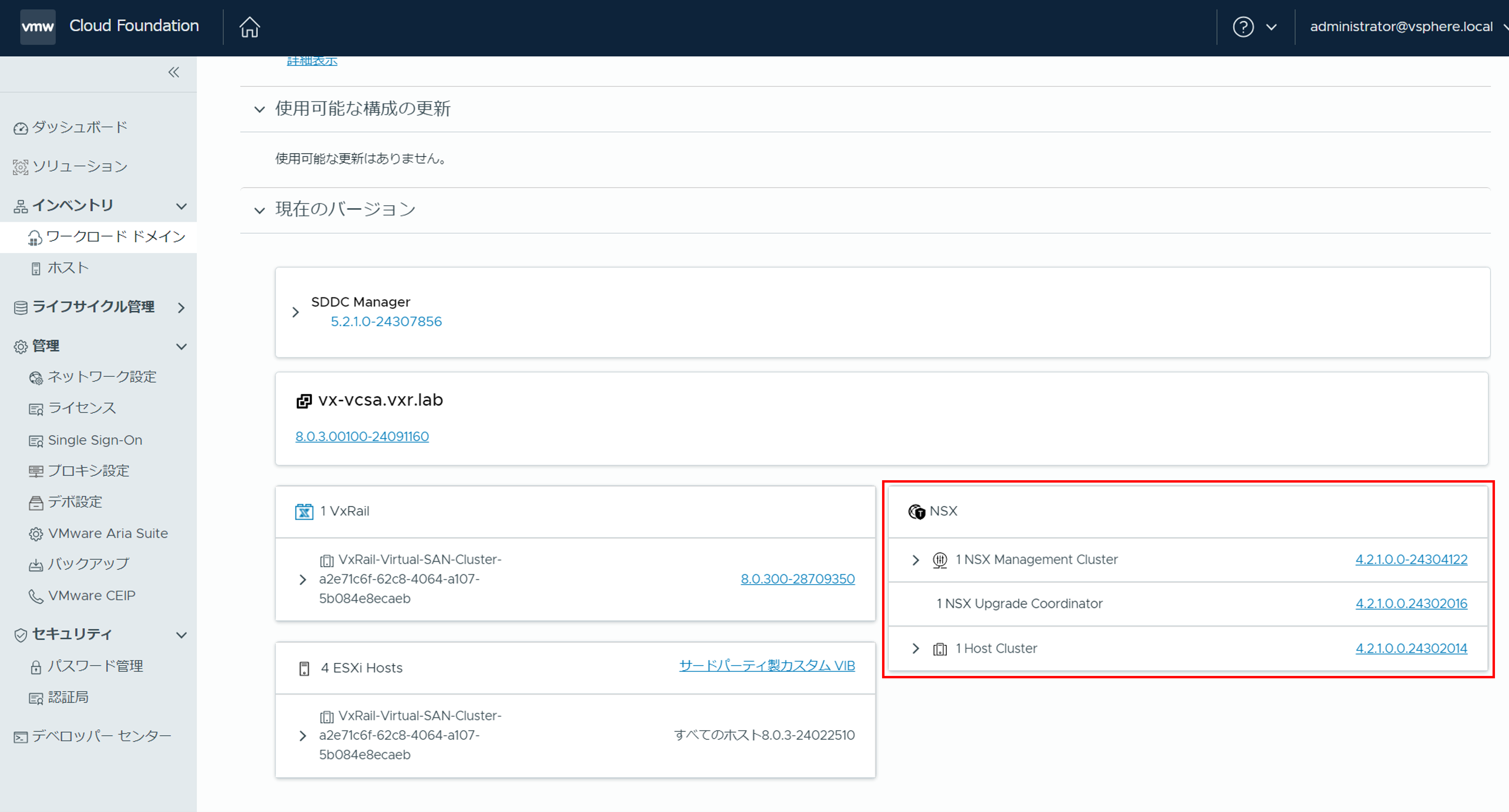The image size is (1509, 812).
Task: Click the 管理 gear icon
Action: point(21,347)
